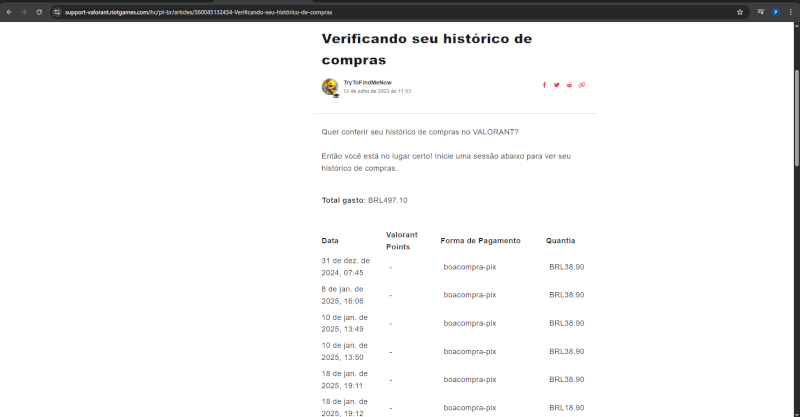Click the "Quantia" column header
Screen dimensions: 800x417
[x=560, y=240]
